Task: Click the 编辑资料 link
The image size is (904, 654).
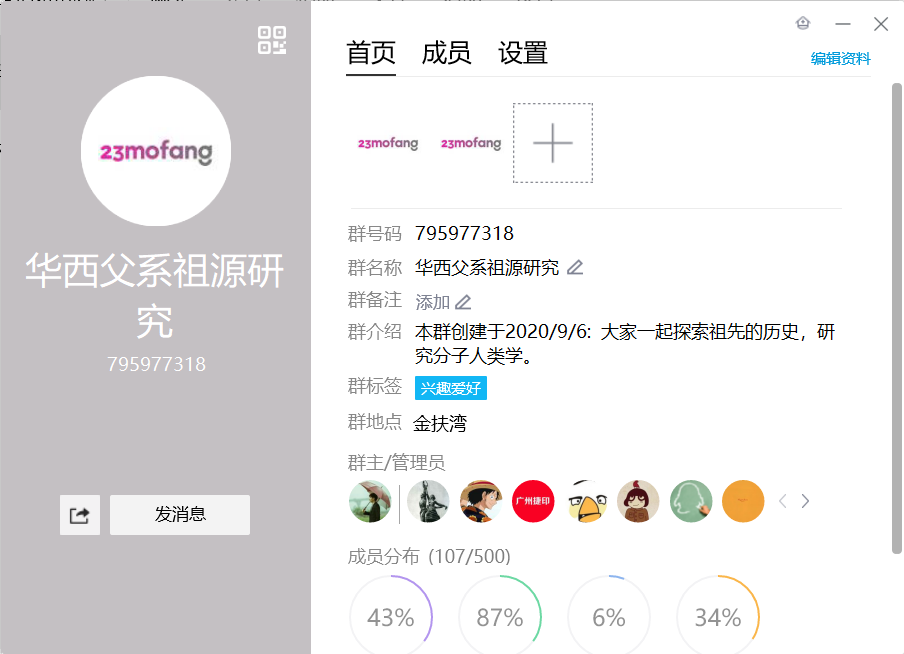Action: (x=840, y=59)
